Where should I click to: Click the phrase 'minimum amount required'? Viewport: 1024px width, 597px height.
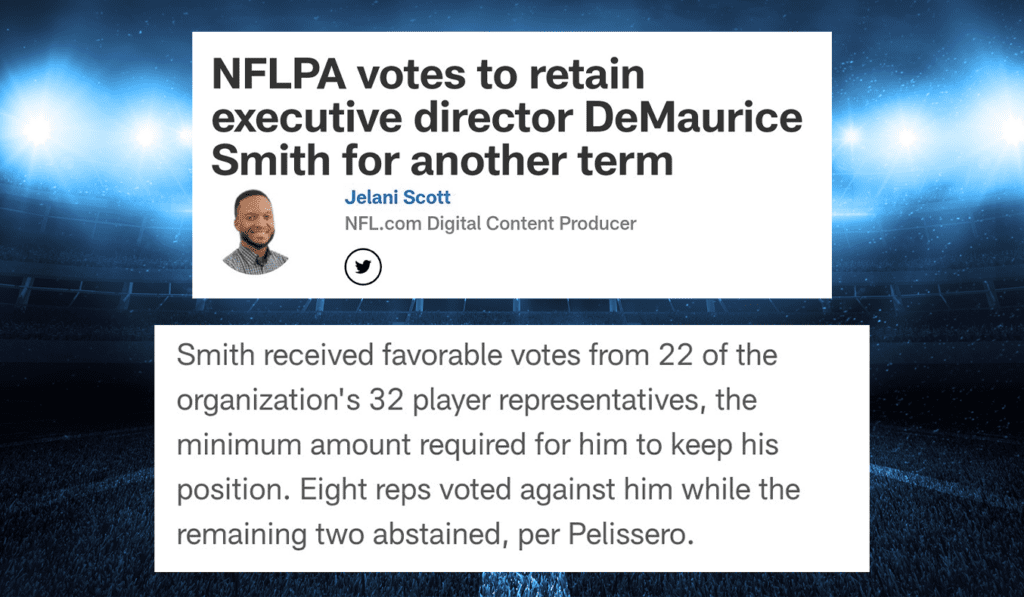pyautogui.click(x=351, y=445)
